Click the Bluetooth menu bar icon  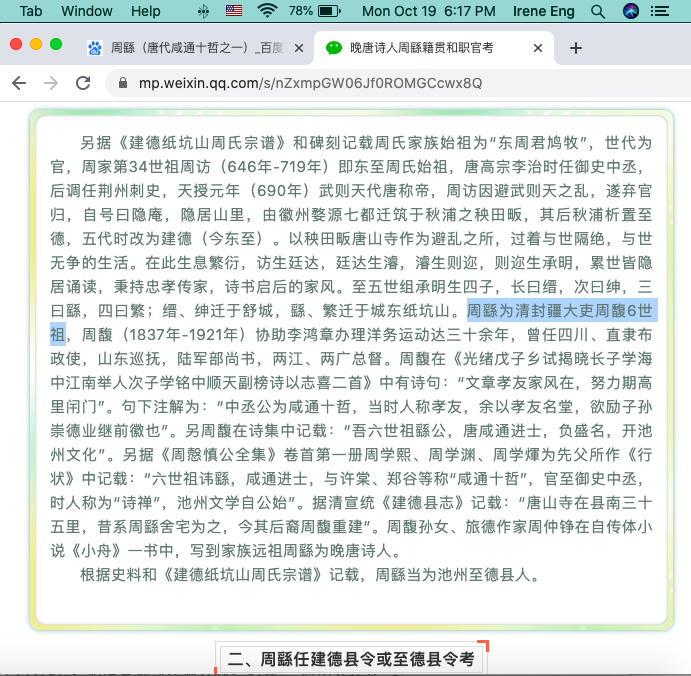tap(203, 11)
